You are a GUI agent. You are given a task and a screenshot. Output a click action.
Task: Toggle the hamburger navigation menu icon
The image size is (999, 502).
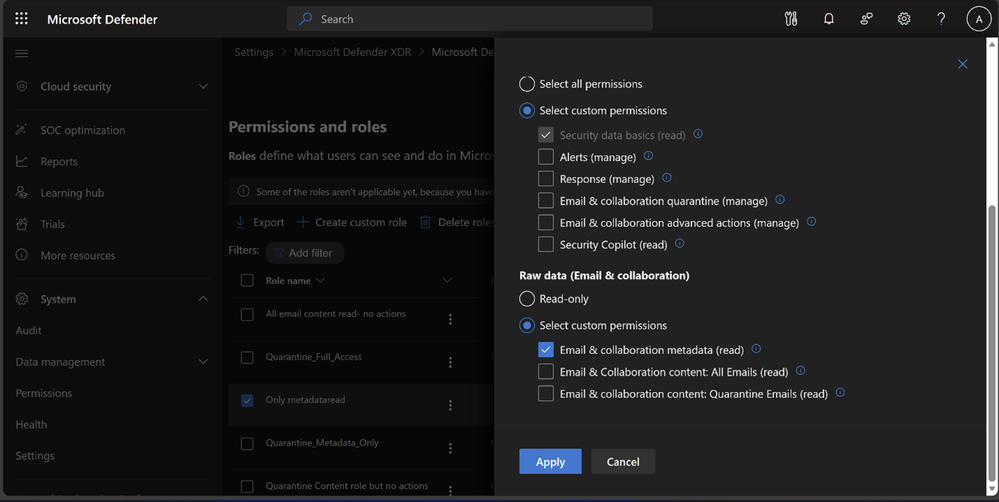pyautogui.click(x=22, y=53)
